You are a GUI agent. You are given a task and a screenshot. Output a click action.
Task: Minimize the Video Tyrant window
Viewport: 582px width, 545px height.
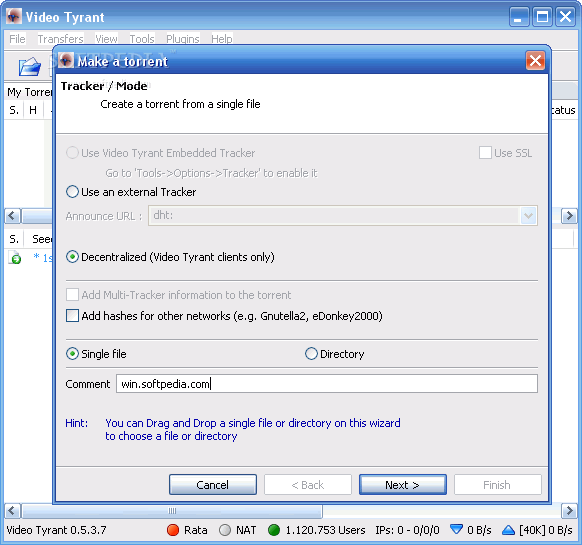(x=519, y=17)
